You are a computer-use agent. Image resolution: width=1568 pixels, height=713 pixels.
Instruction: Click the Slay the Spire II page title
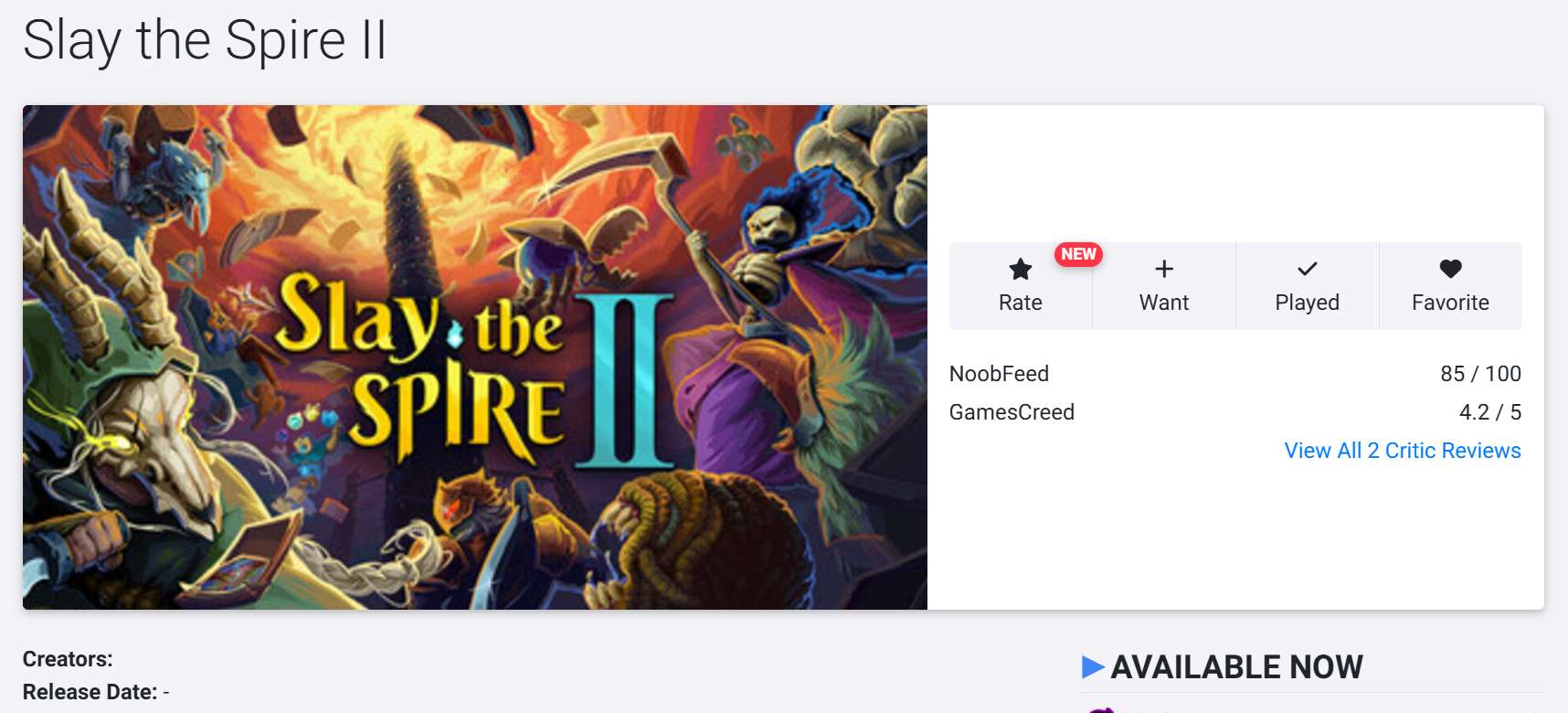[x=205, y=41]
